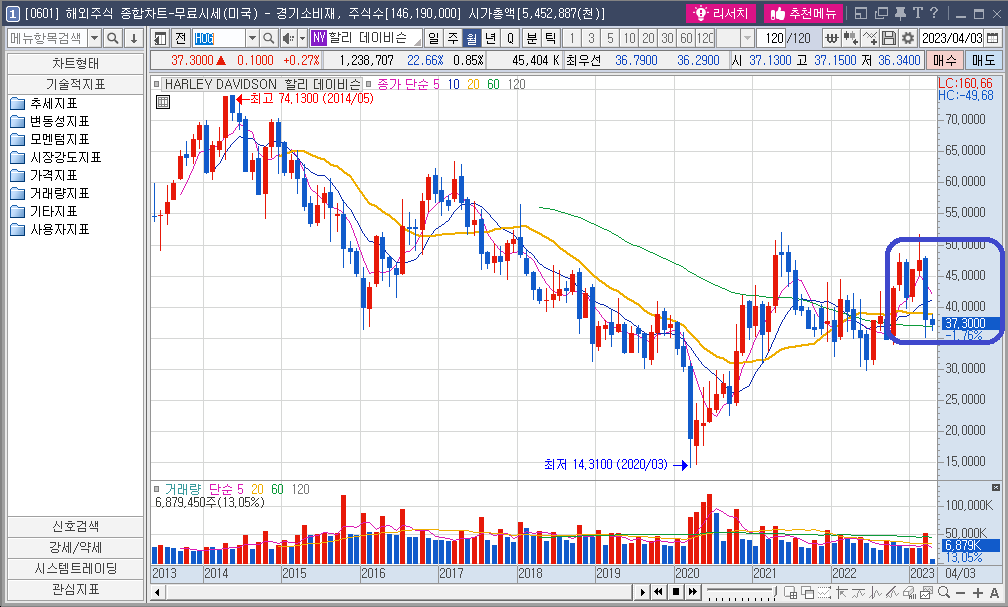
Task: Open the menu search field dropdown arrow
Action: [94, 38]
